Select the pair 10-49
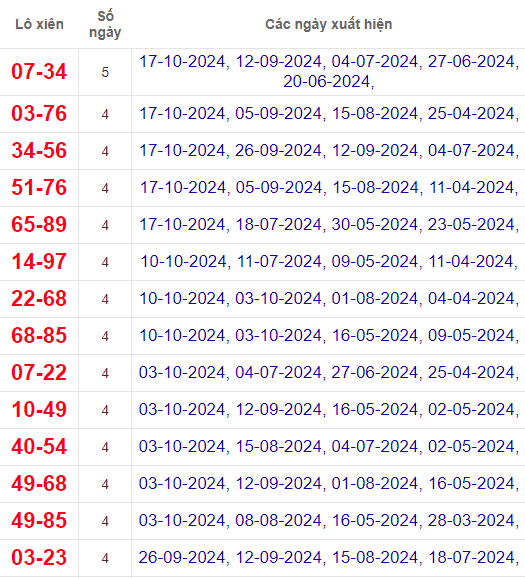Image resolution: width=525 pixels, height=578 pixels. pos(39,410)
